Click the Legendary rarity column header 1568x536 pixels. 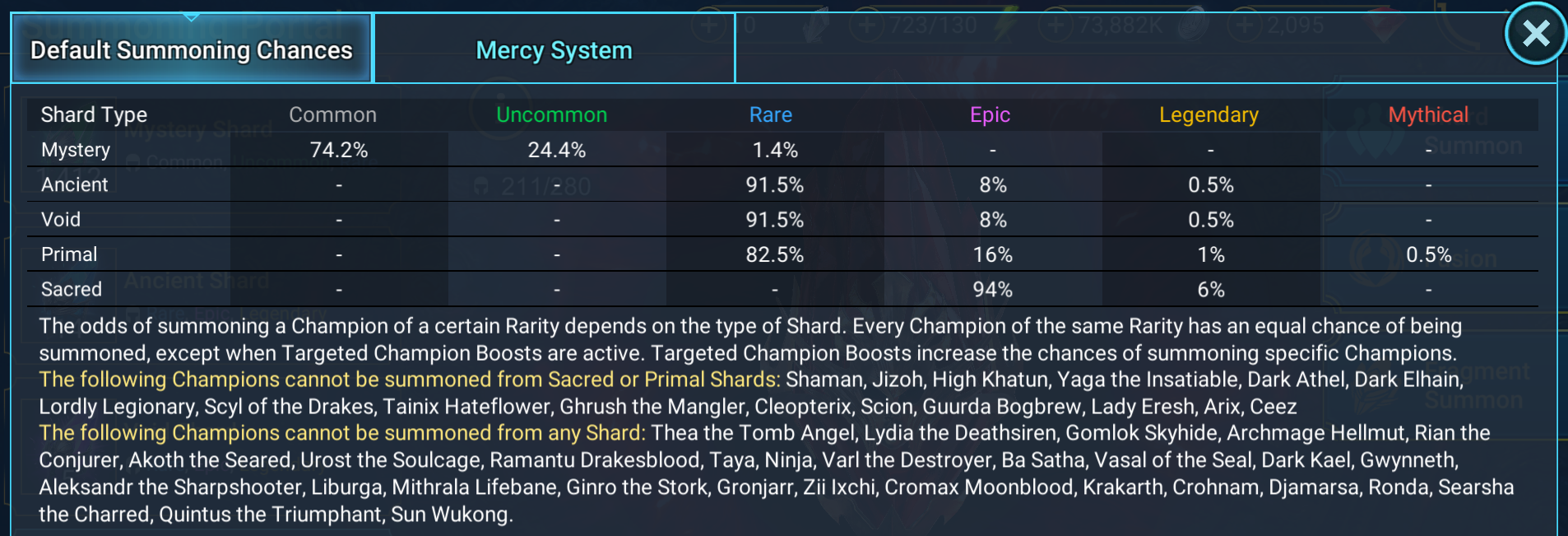click(x=1208, y=114)
